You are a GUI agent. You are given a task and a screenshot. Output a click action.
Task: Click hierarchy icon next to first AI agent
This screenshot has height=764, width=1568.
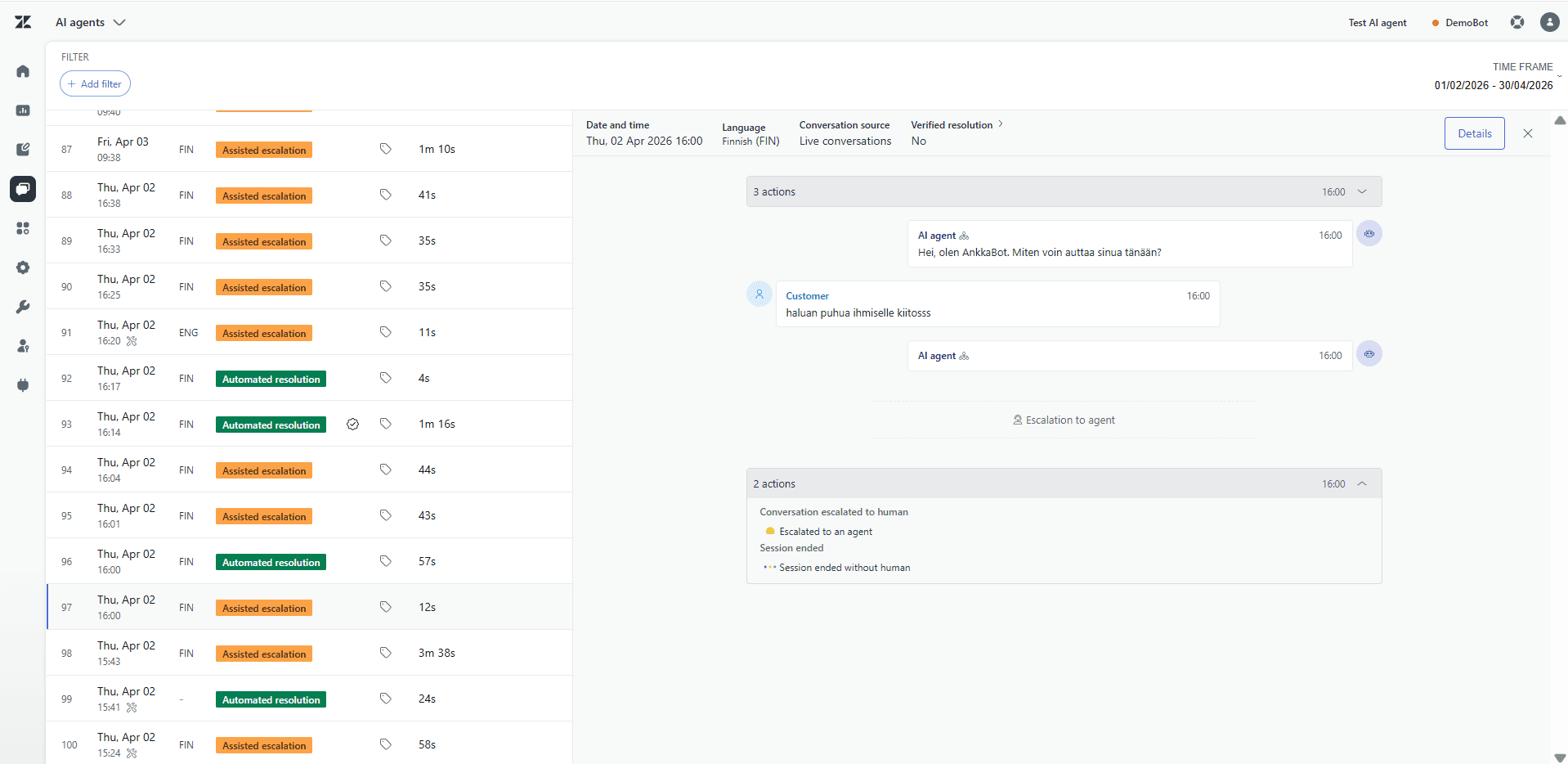click(964, 236)
